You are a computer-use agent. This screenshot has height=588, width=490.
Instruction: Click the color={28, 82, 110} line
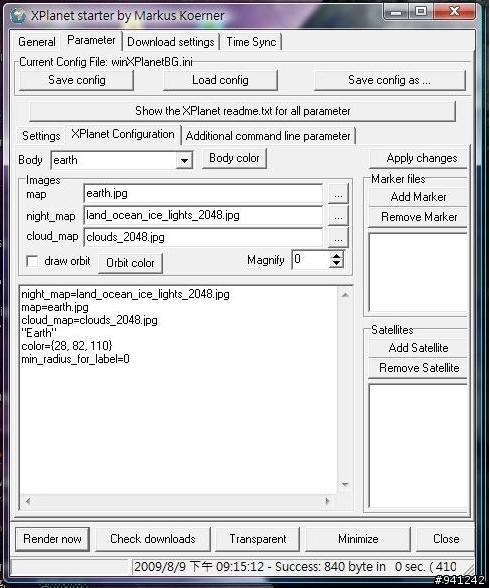tap(67, 346)
